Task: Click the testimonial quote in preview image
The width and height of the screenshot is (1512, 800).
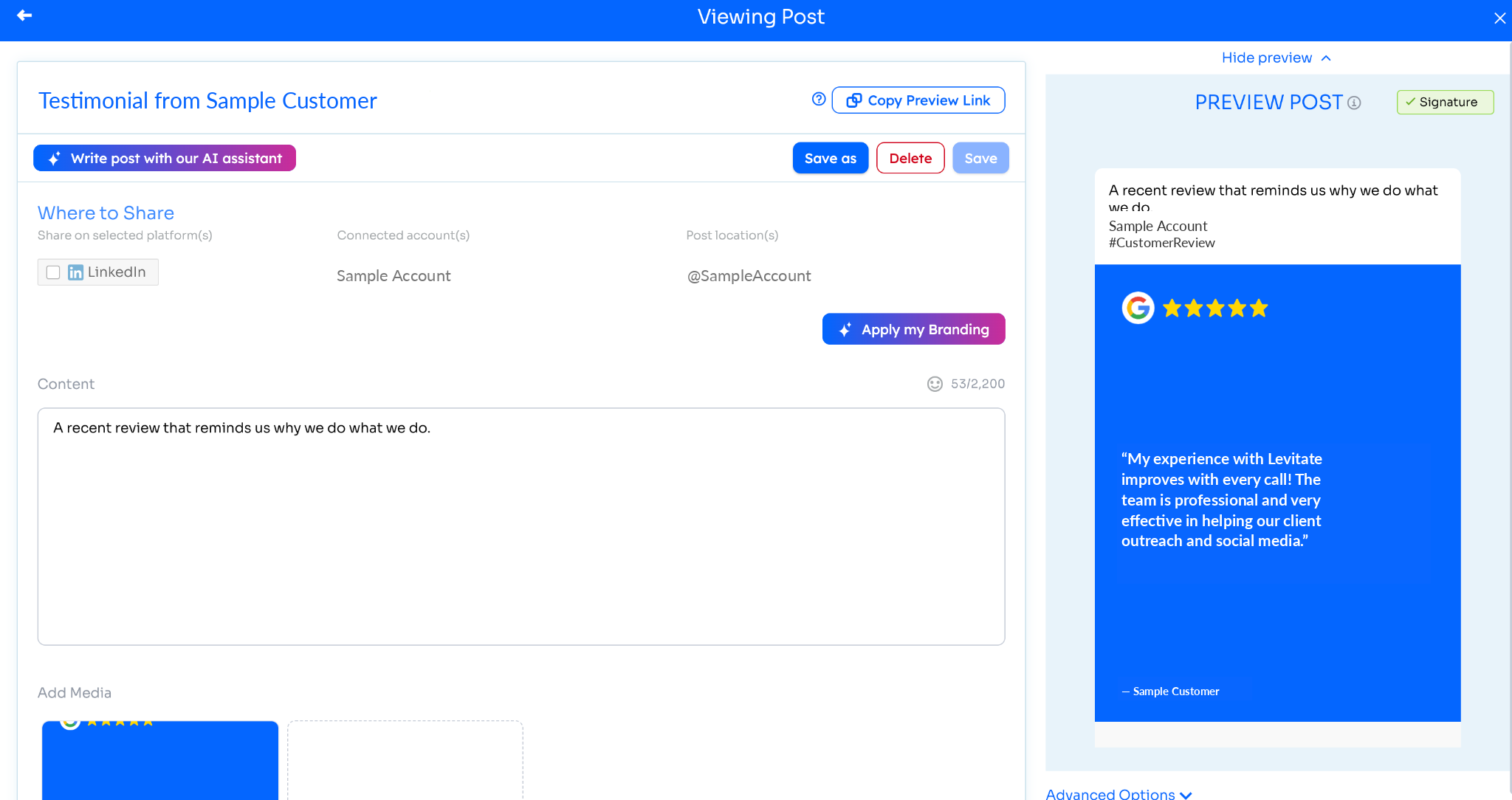Action: point(1221,500)
